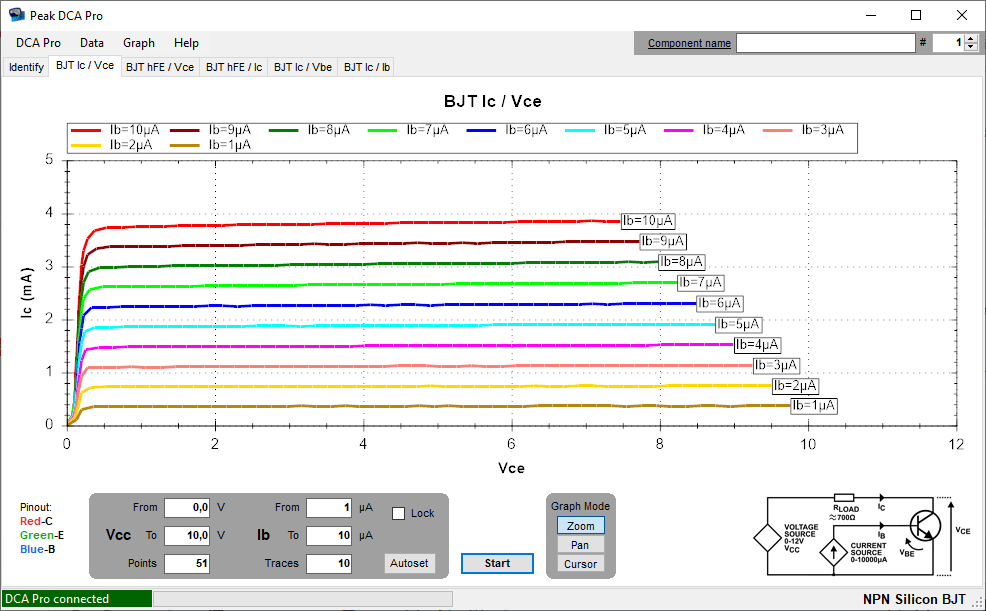Click the Ib=3µA salmon legend swatch
Viewport: 986px width, 611px height.
pyautogui.click(x=778, y=130)
